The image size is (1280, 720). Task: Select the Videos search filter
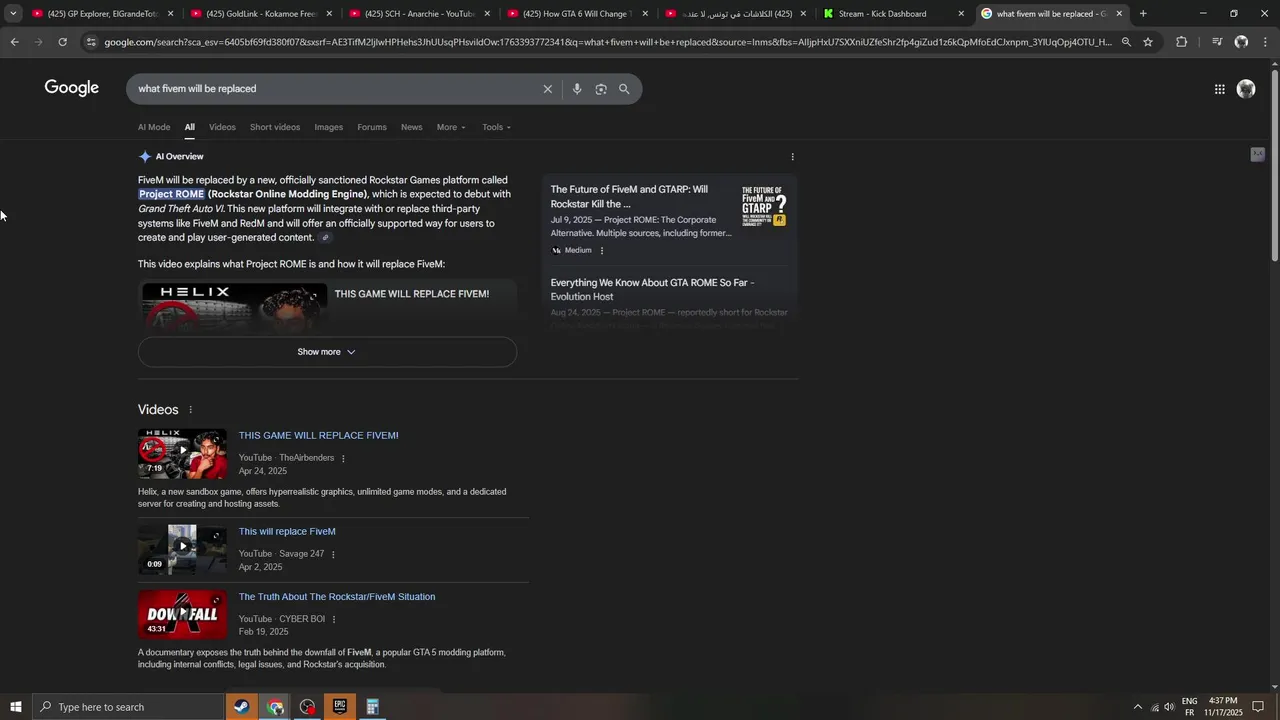tap(222, 127)
